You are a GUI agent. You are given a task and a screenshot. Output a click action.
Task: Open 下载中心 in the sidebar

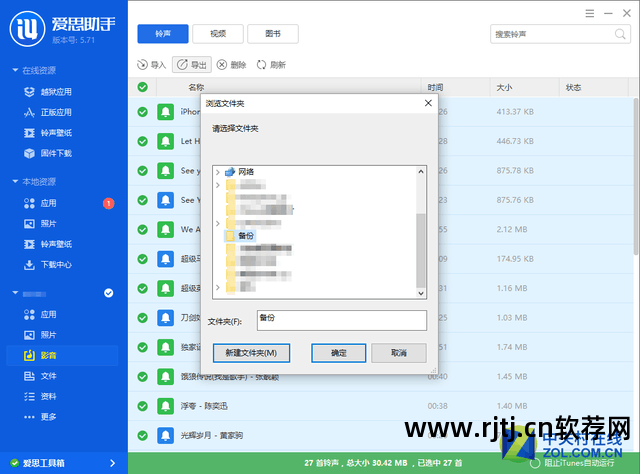point(48,265)
